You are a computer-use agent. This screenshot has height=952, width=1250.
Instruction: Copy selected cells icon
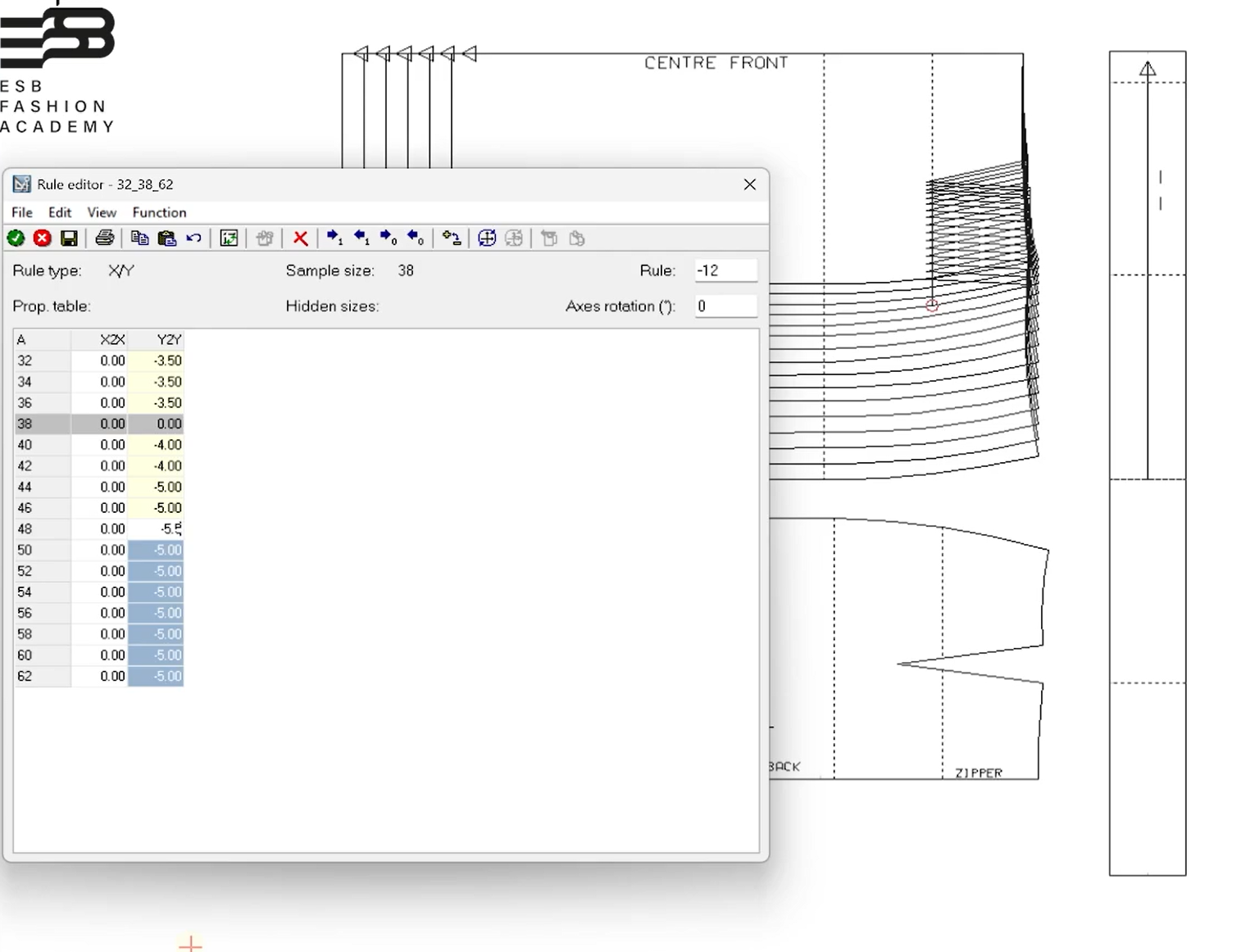[x=140, y=238]
